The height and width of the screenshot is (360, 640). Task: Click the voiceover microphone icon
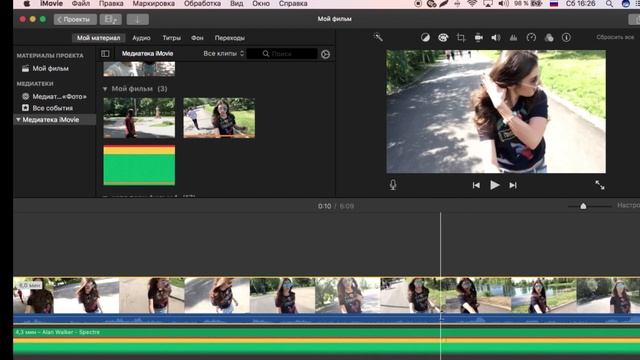pos(393,185)
